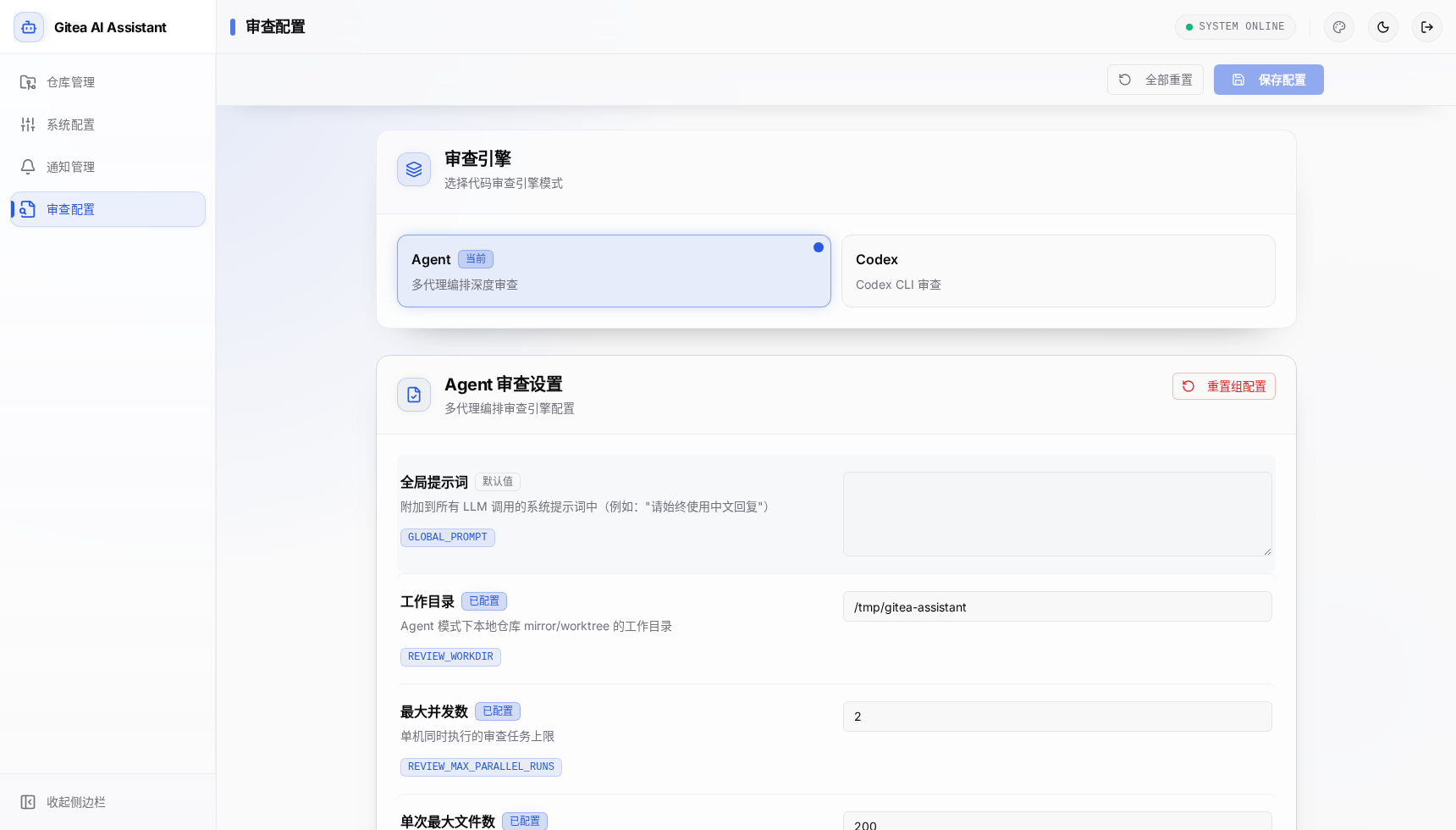Click the 通知管理 bell icon
This screenshot has height=830, width=1456.
(x=28, y=167)
